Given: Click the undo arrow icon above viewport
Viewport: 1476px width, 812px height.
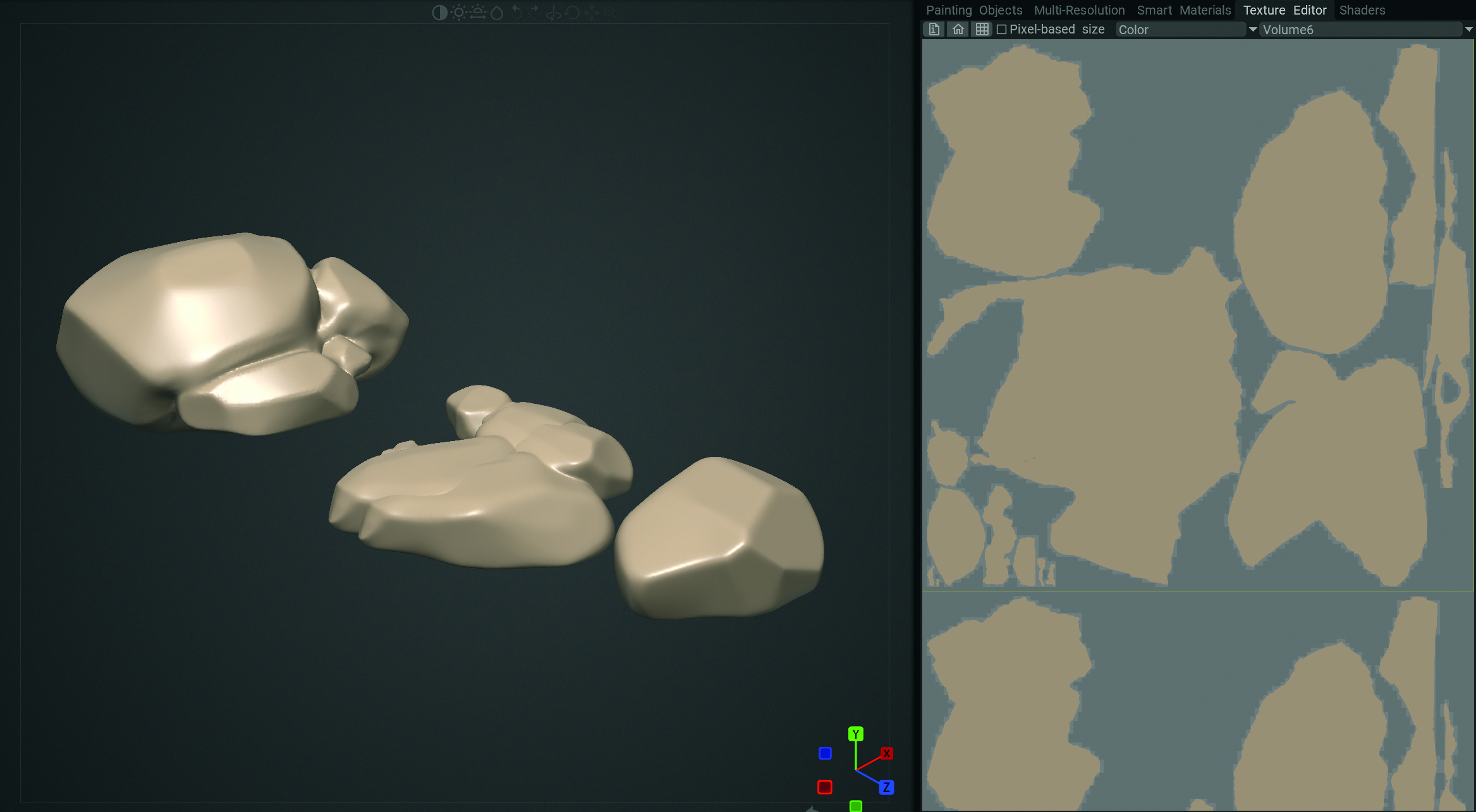Looking at the screenshot, I should coord(516,13).
